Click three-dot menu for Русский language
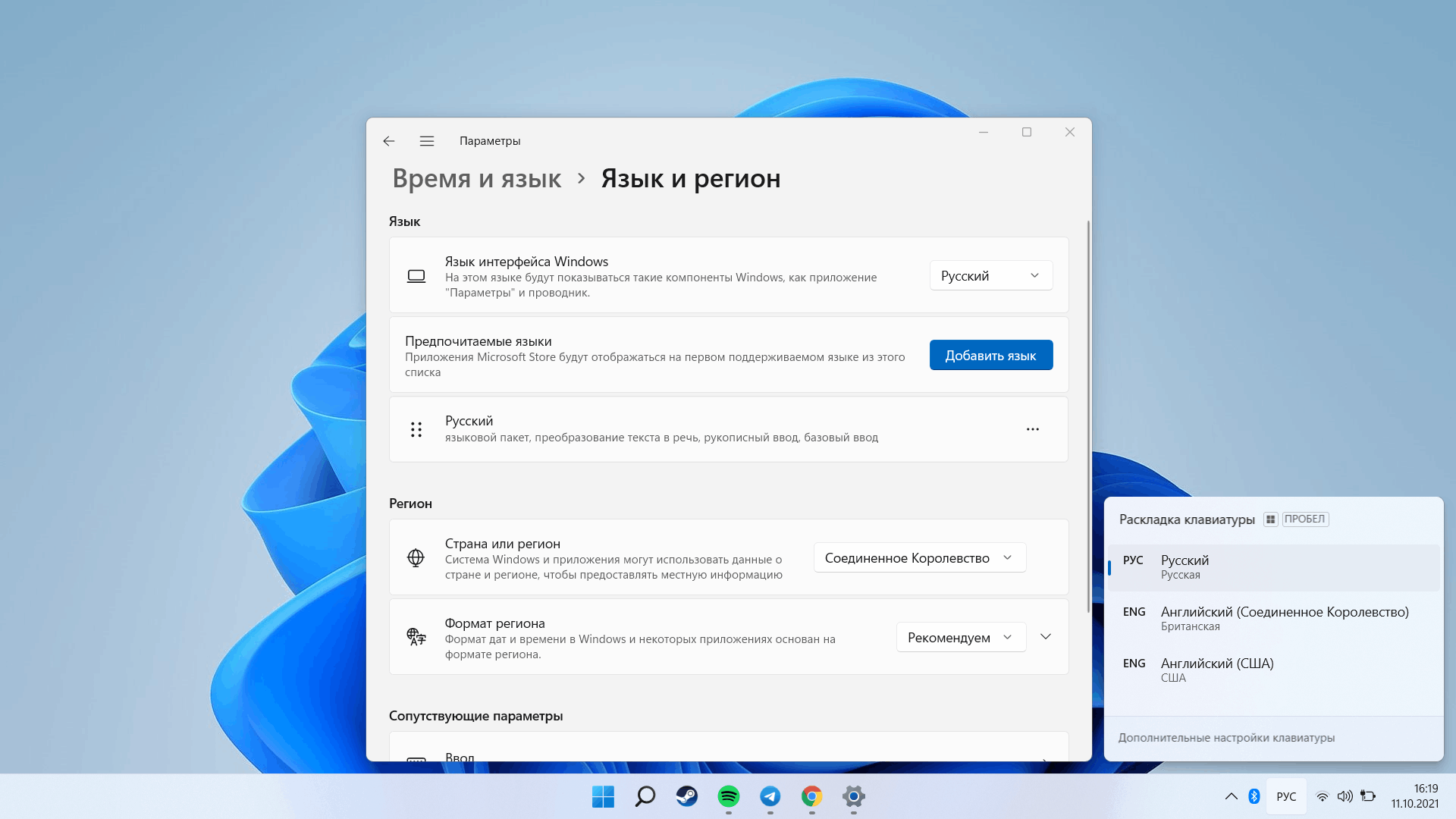 tap(1032, 429)
